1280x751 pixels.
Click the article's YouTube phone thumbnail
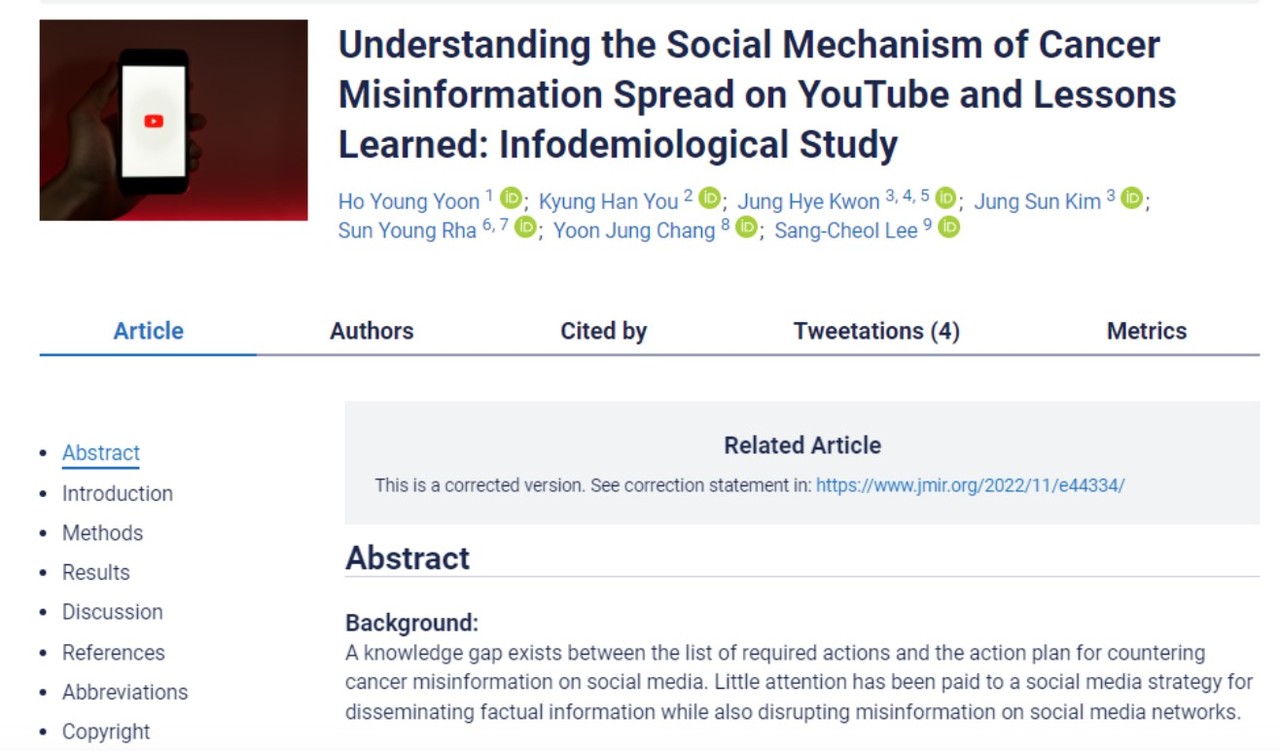[x=174, y=120]
